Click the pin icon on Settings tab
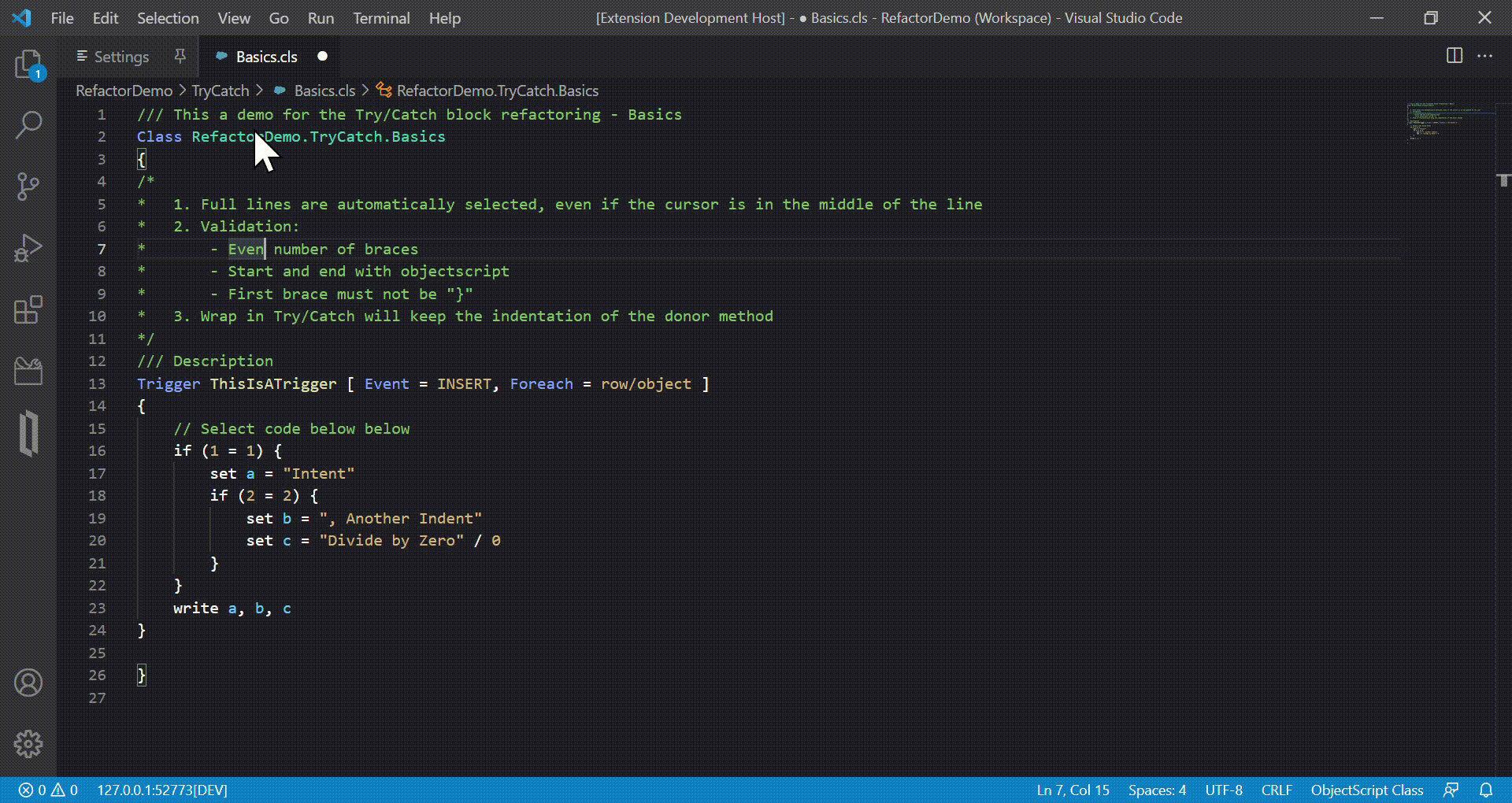Viewport: 1512px width, 803px height. pos(180,56)
